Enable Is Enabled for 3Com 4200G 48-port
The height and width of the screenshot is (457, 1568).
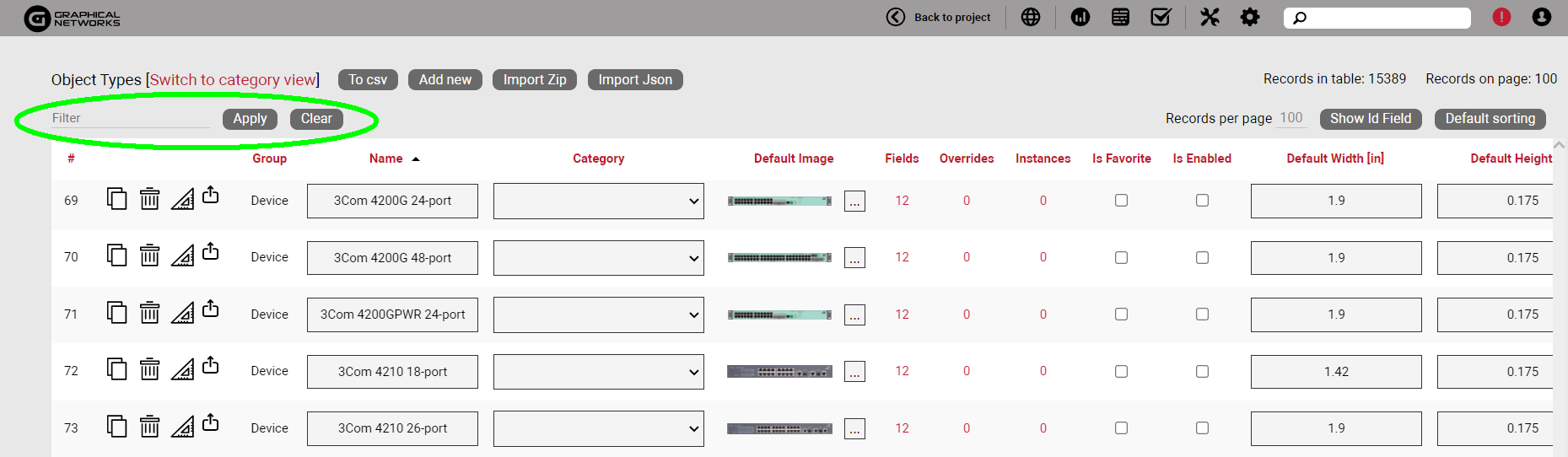[1202, 258]
